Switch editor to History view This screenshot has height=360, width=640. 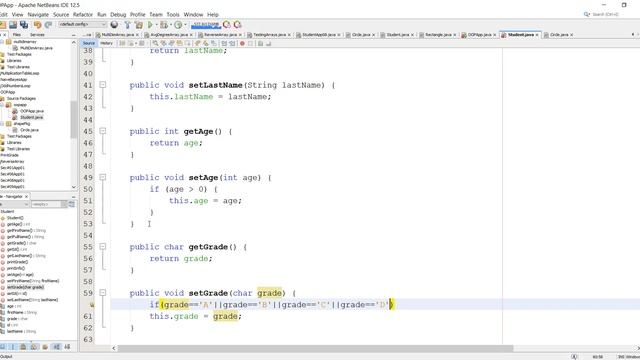pos(106,43)
